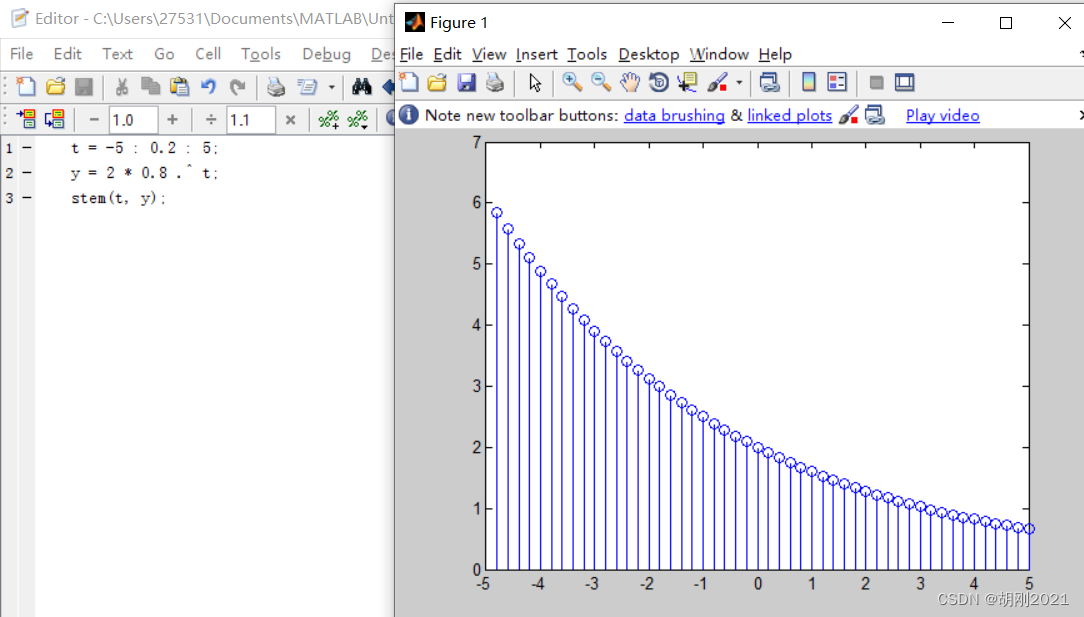The width and height of the screenshot is (1084, 617).
Task: Open Cell menu in Editor
Action: coord(208,54)
